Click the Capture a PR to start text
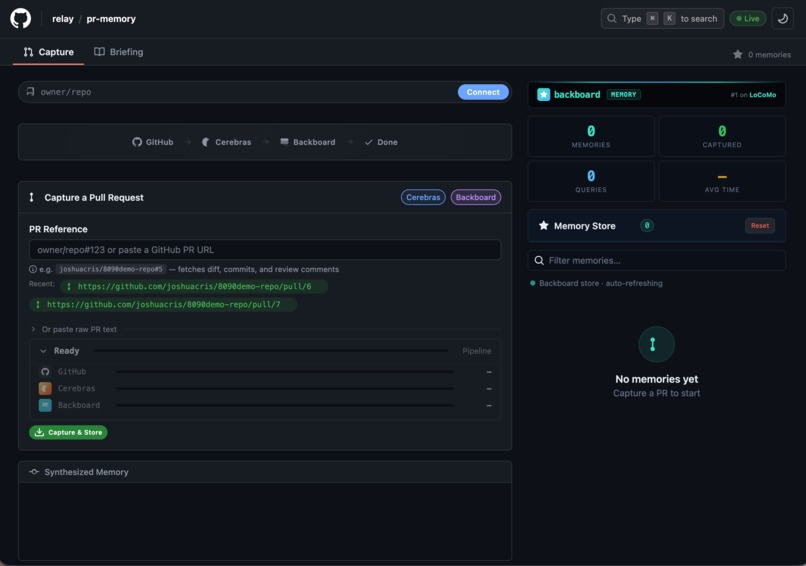 pos(656,393)
